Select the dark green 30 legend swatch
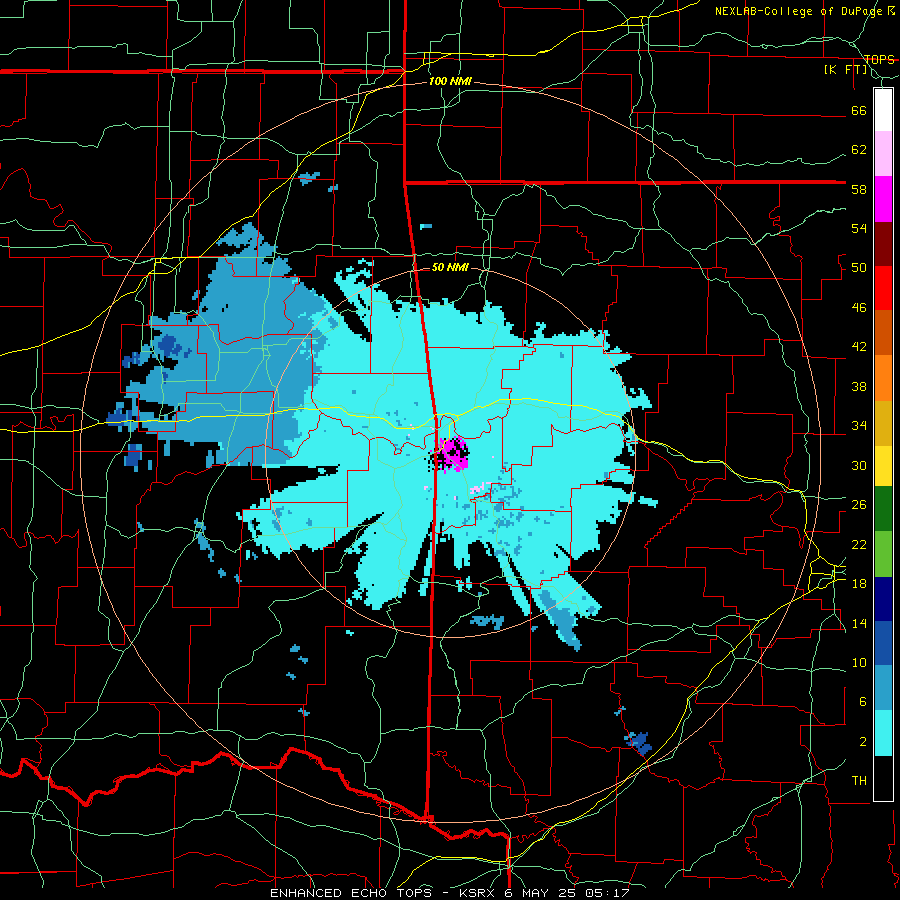This screenshot has height=900, width=900. pos(883,509)
